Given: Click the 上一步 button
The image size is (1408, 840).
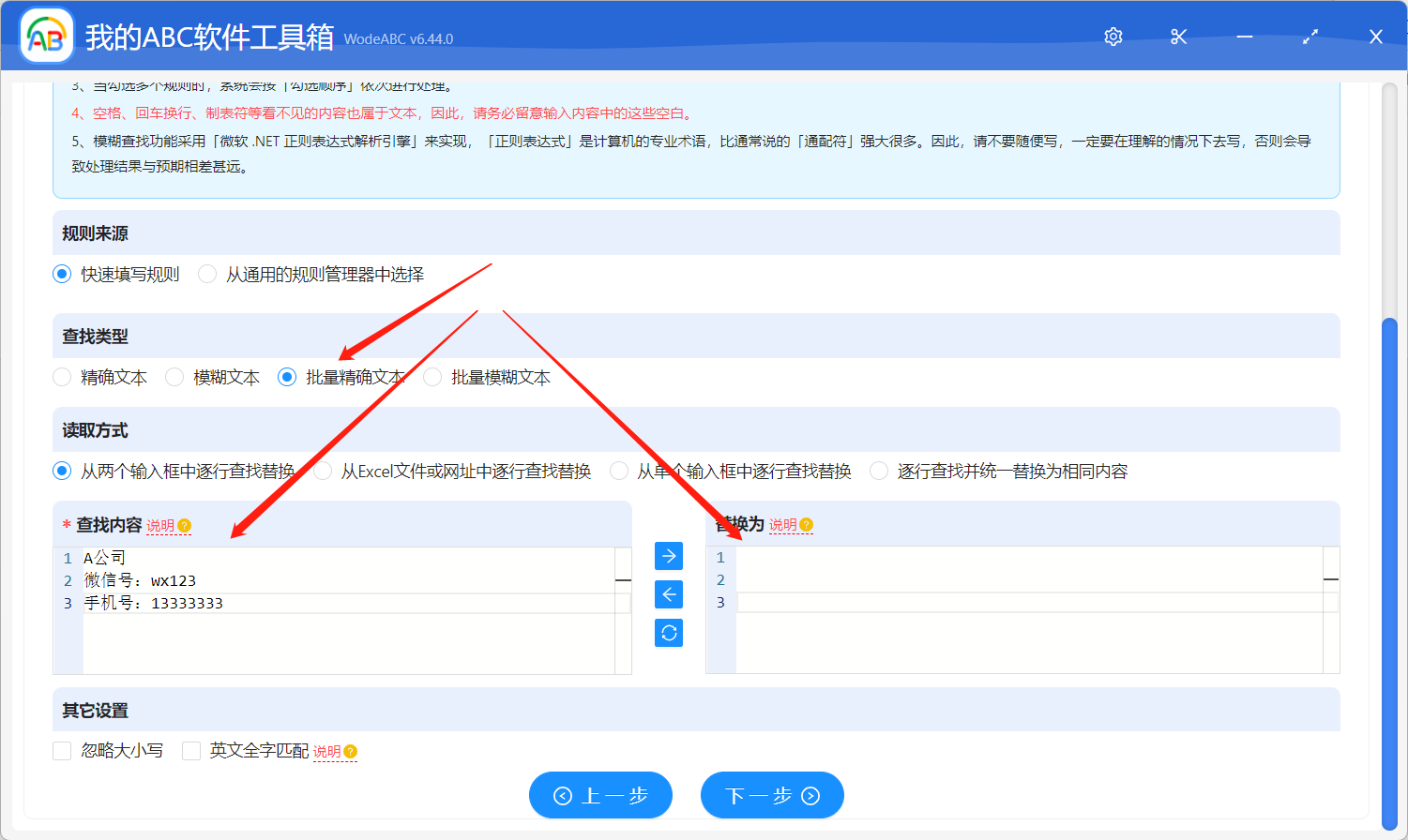Looking at the screenshot, I should coord(600,795).
